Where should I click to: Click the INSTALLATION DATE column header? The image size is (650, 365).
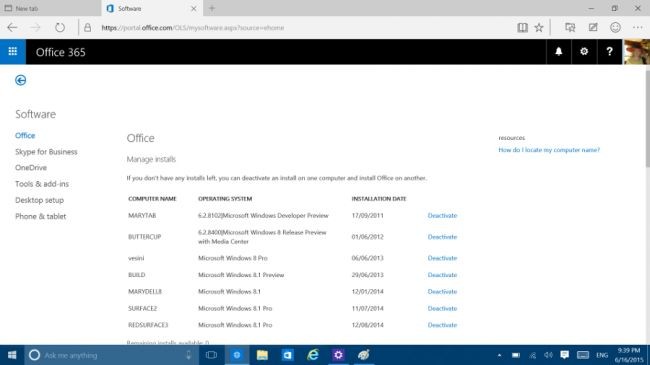click(379, 199)
